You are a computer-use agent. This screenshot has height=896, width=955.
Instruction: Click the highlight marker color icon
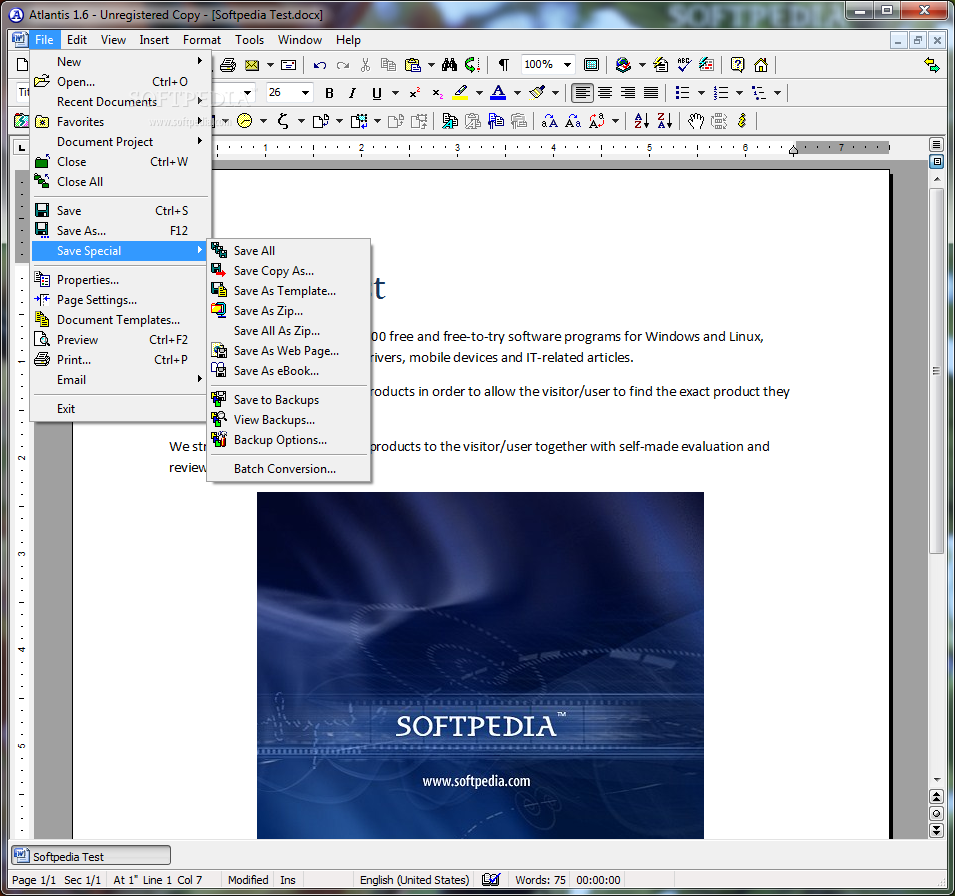click(460, 93)
